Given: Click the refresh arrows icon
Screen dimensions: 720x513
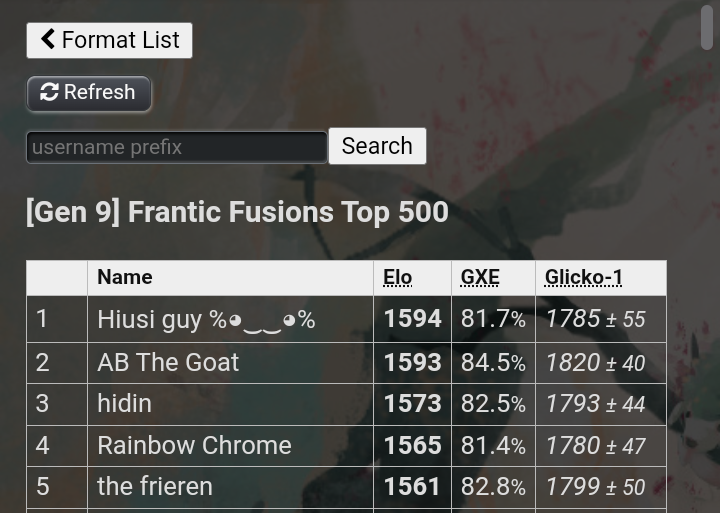Looking at the screenshot, I should point(49,93).
